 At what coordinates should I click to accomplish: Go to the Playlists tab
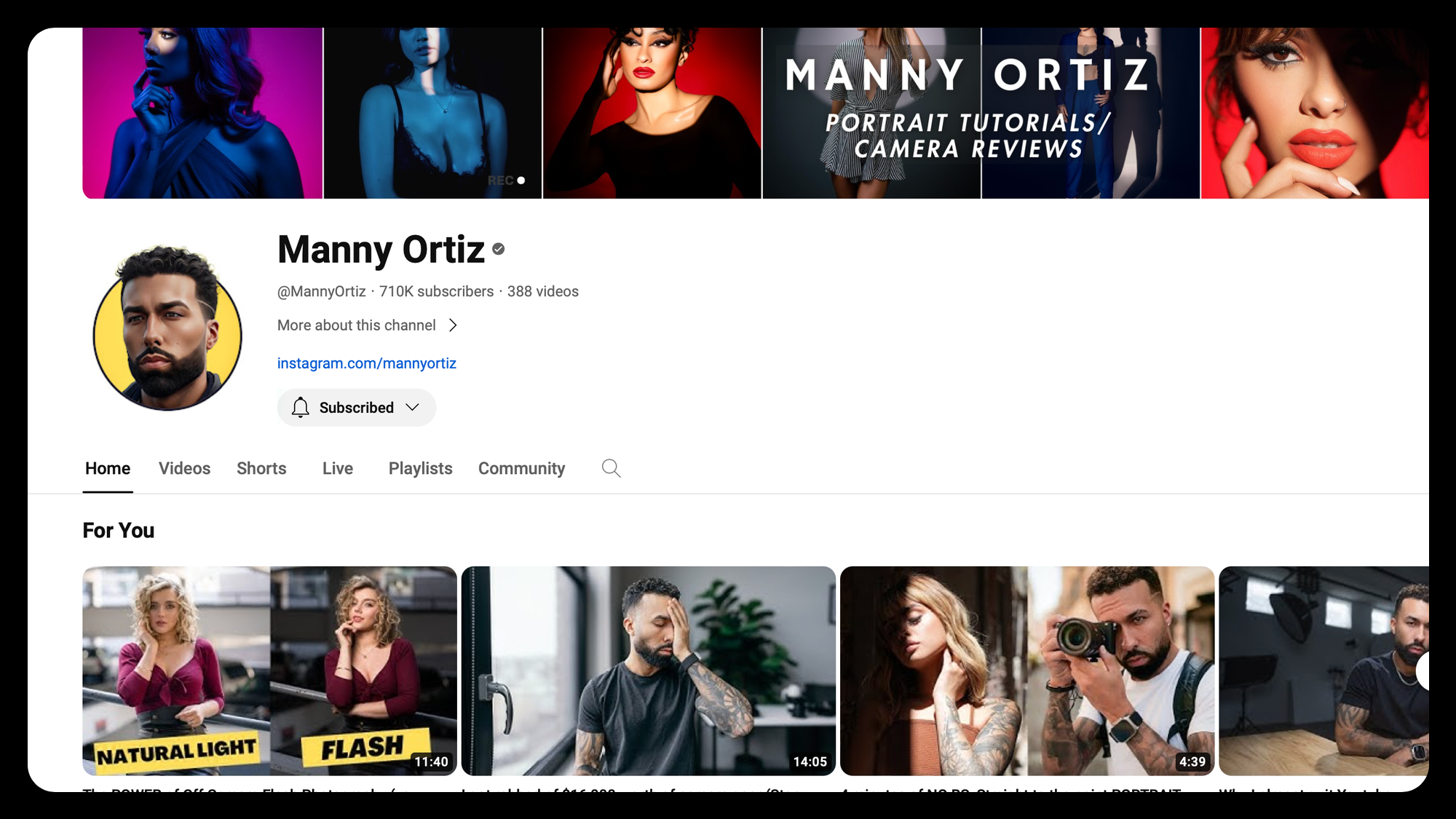420,468
